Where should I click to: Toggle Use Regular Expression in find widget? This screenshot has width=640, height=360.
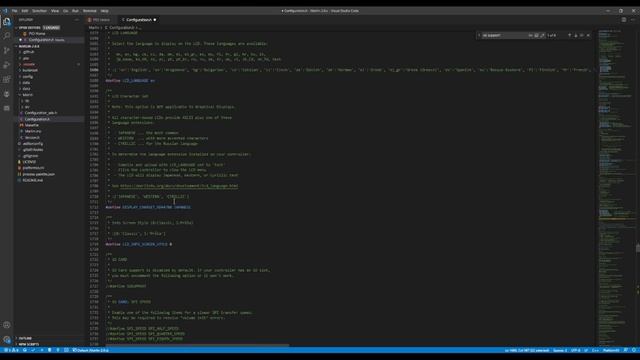(542, 36)
